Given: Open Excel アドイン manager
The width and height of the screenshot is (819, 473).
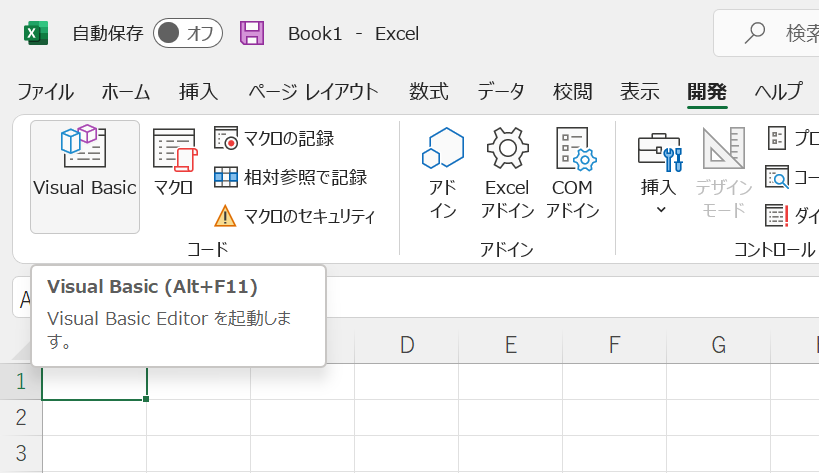Looking at the screenshot, I should click(507, 173).
